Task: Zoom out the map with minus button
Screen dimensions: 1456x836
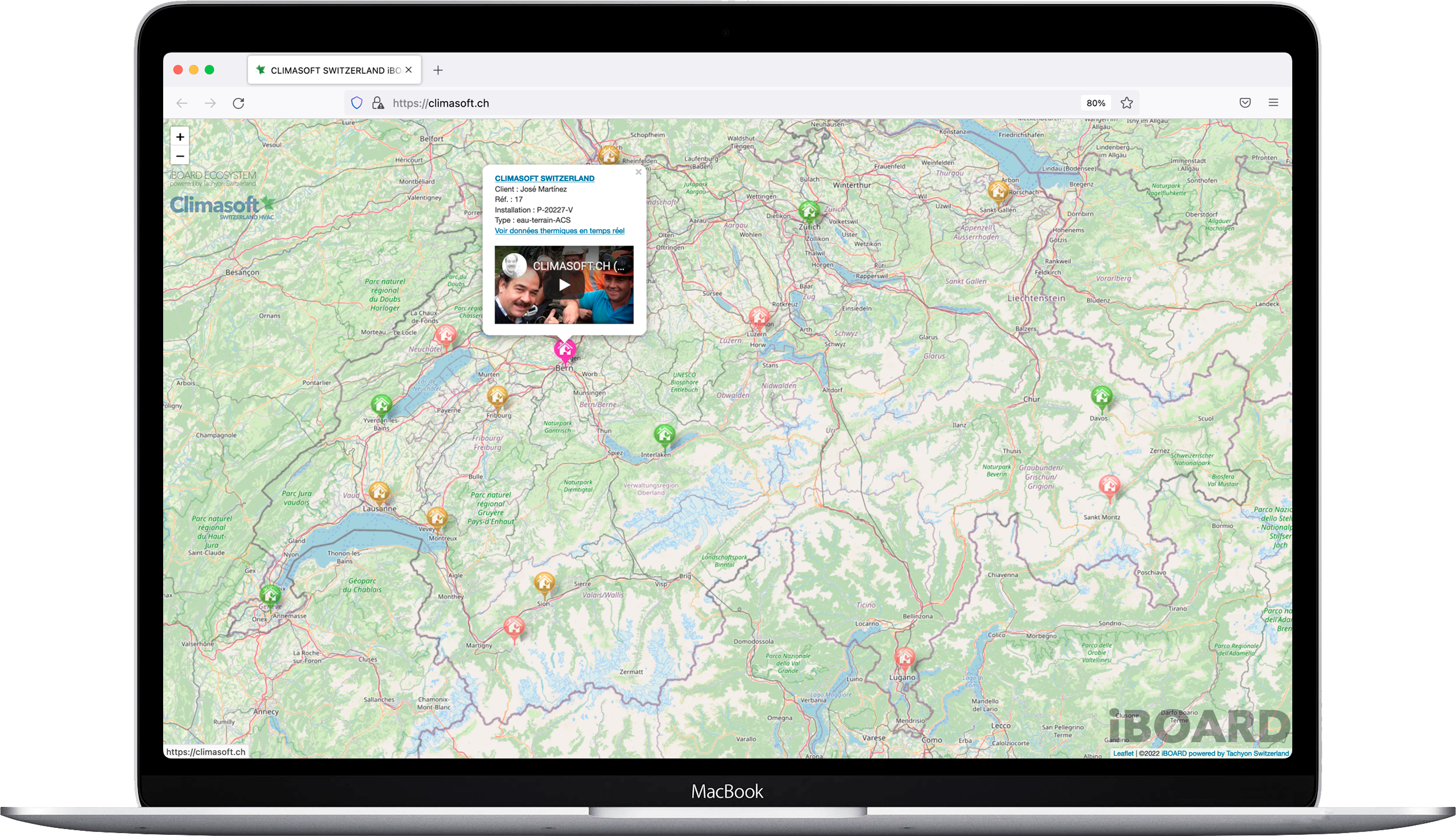Action: (180, 156)
